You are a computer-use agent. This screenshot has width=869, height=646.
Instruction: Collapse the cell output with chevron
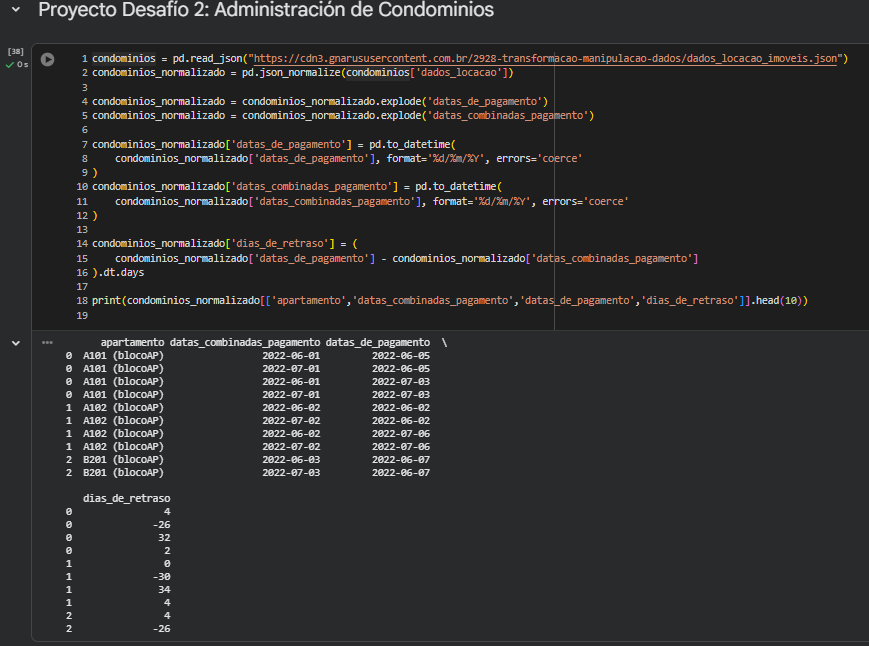15,342
